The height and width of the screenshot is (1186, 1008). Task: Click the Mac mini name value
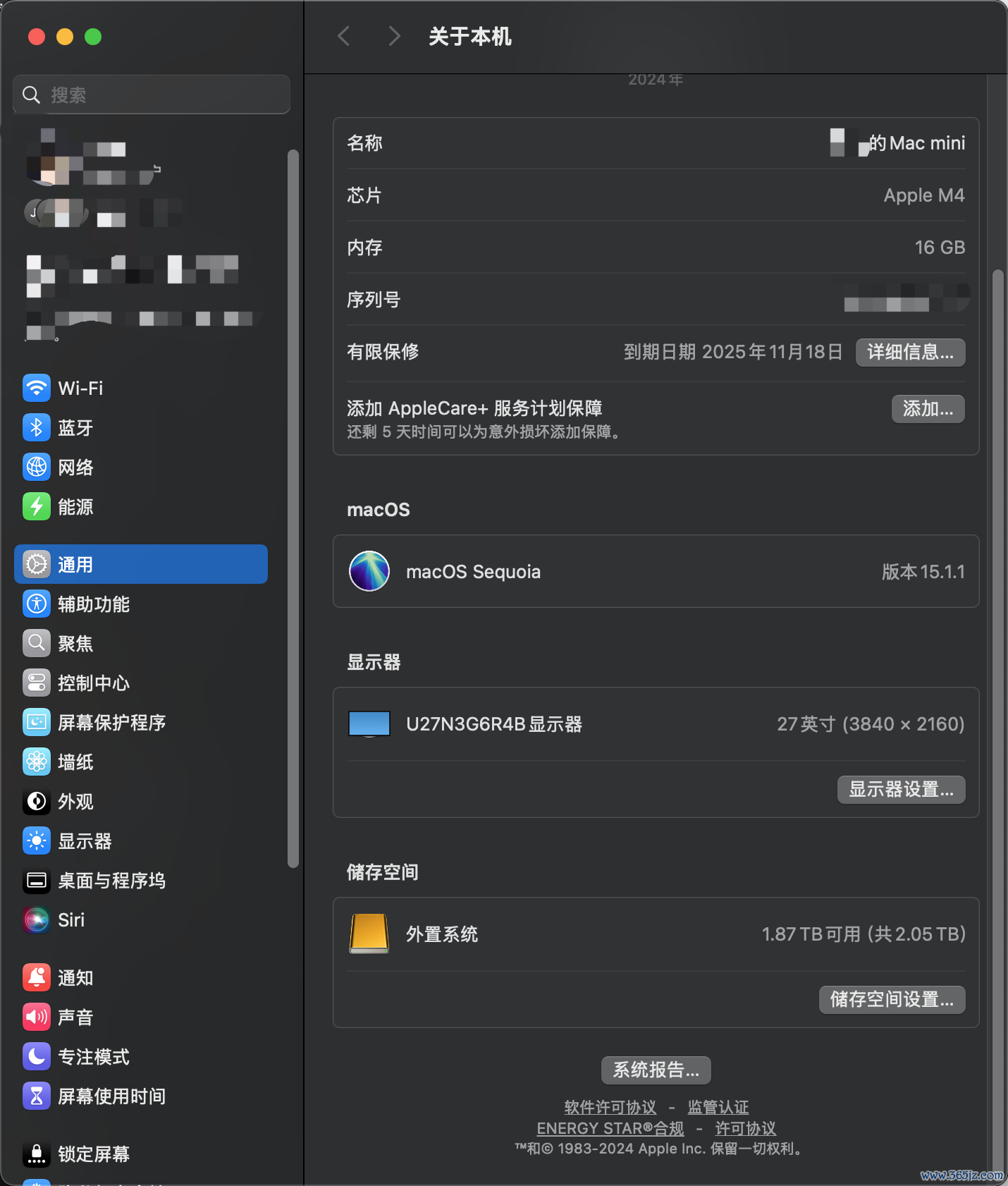click(897, 143)
